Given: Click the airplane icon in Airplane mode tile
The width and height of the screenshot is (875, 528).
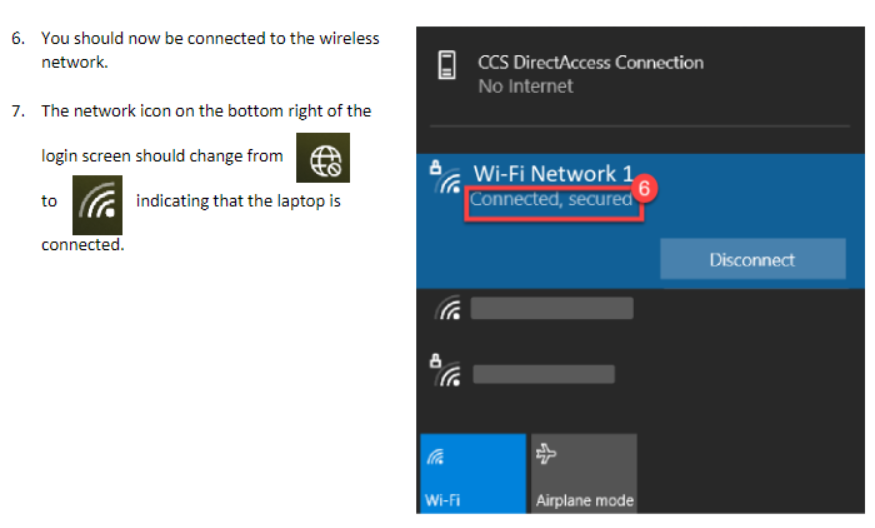Looking at the screenshot, I should point(546,454).
